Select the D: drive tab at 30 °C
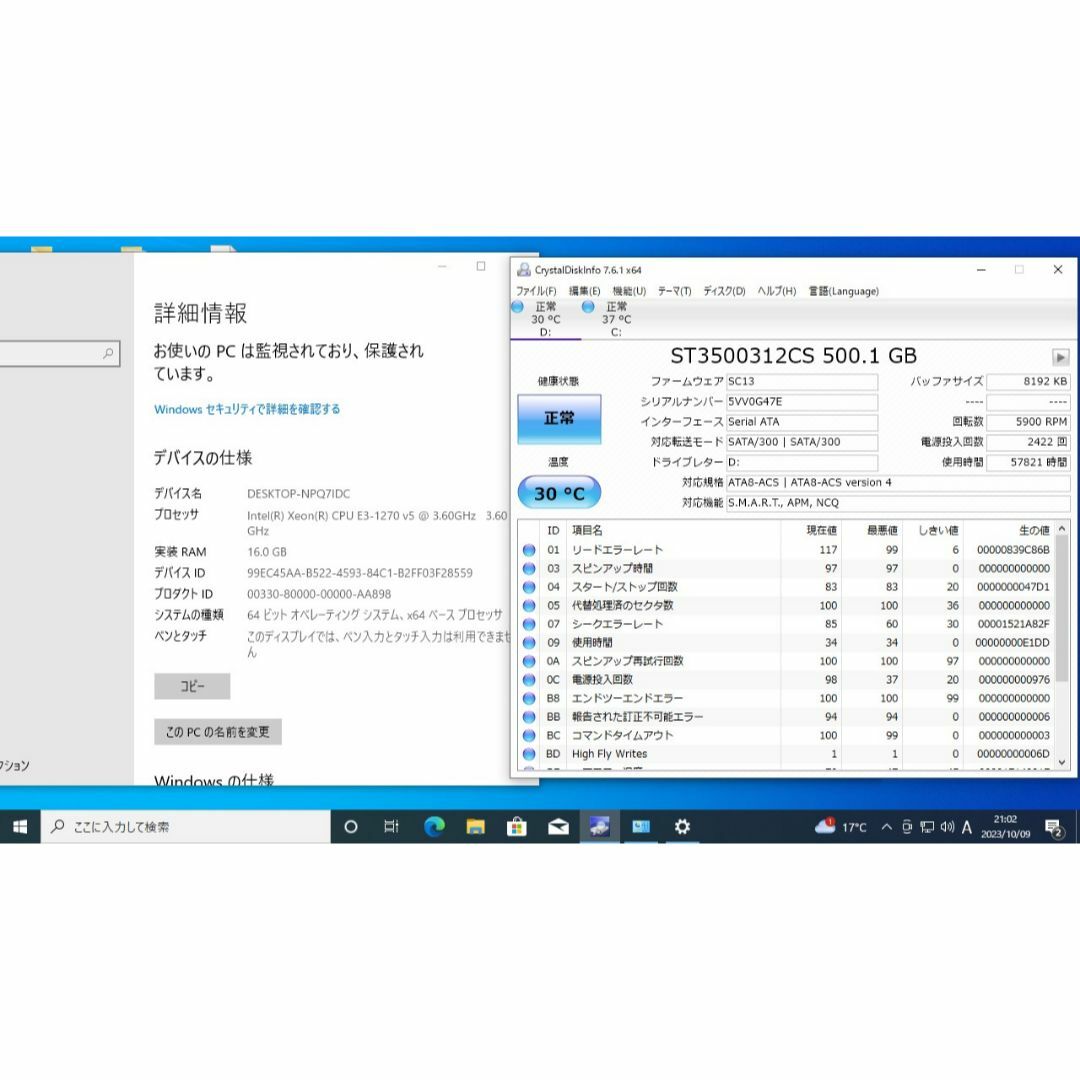The width and height of the screenshot is (1080, 1080). [x=545, y=320]
